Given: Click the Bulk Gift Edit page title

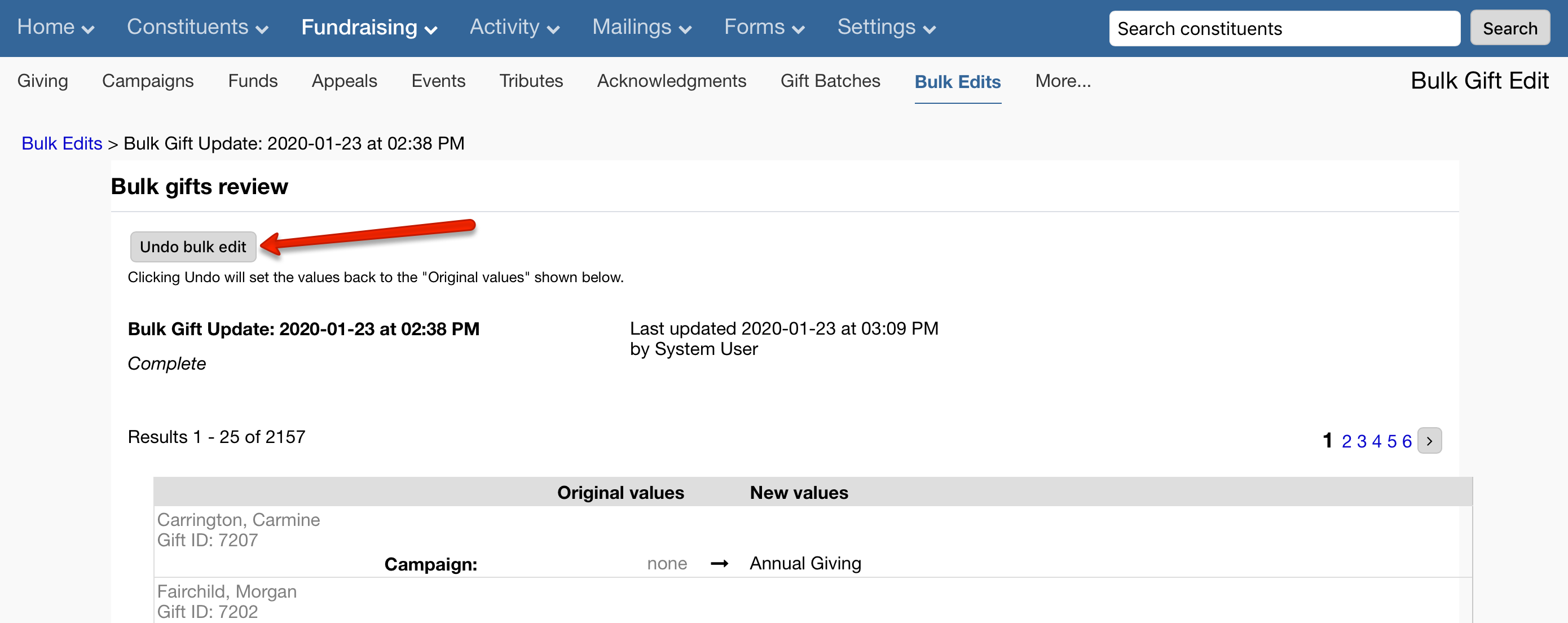Looking at the screenshot, I should [1479, 80].
